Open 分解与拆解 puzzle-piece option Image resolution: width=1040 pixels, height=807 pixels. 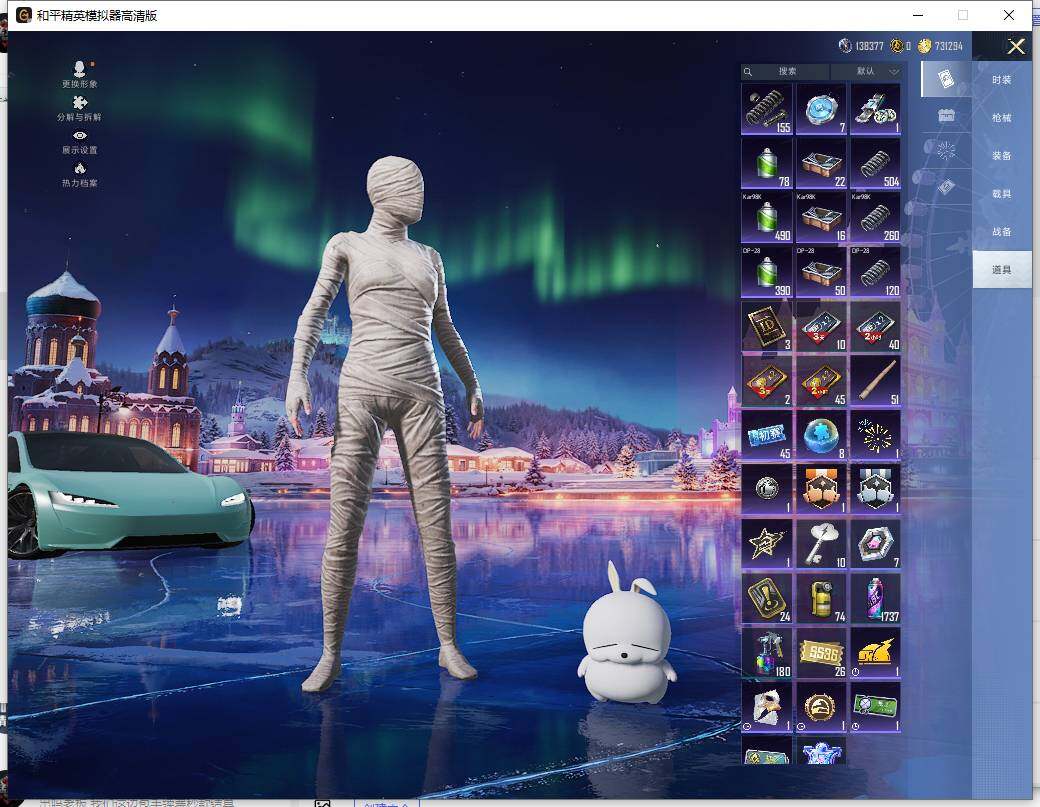point(80,108)
